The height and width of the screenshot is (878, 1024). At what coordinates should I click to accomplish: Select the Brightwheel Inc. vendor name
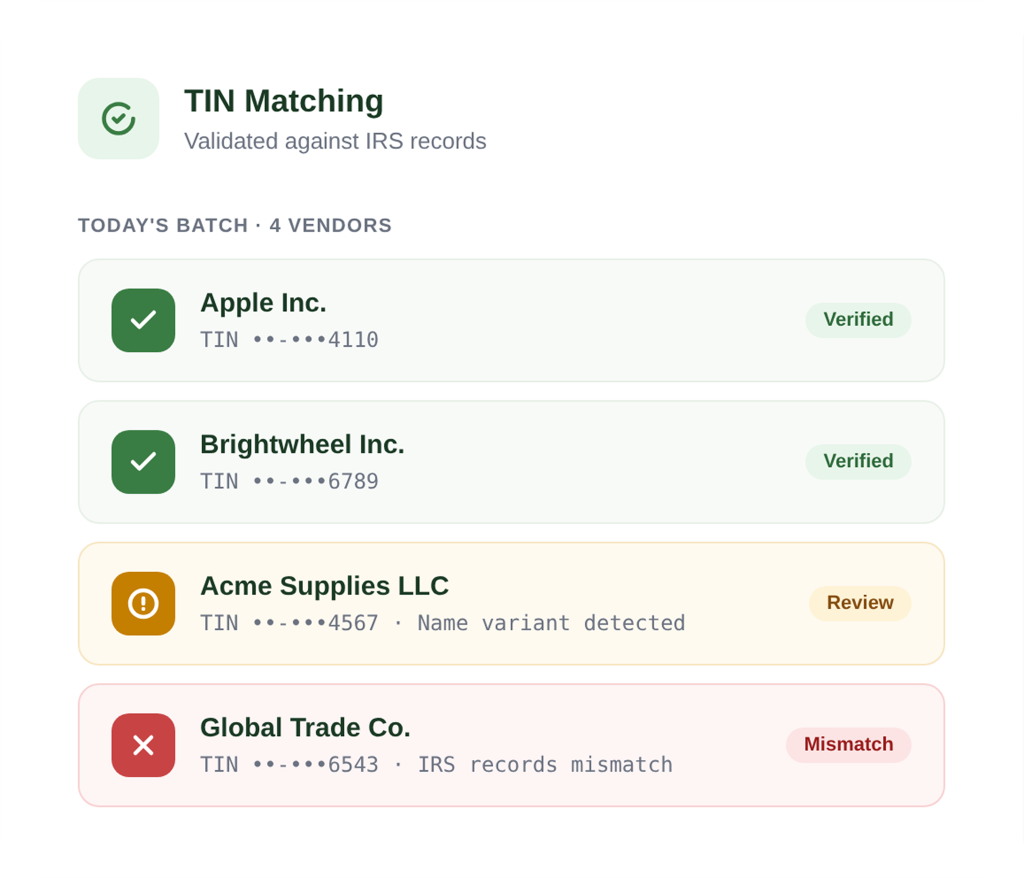302,445
